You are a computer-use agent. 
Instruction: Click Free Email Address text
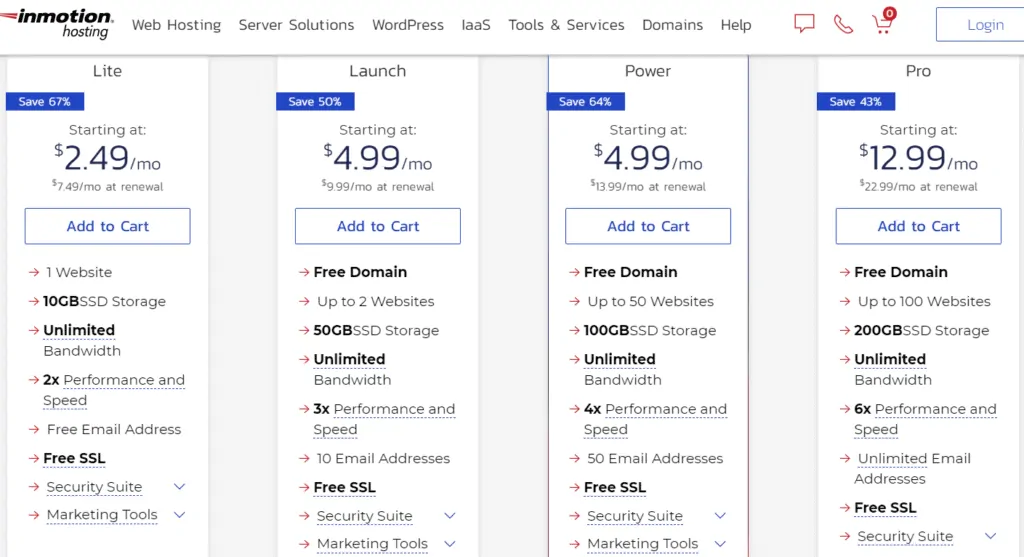(x=114, y=429)
